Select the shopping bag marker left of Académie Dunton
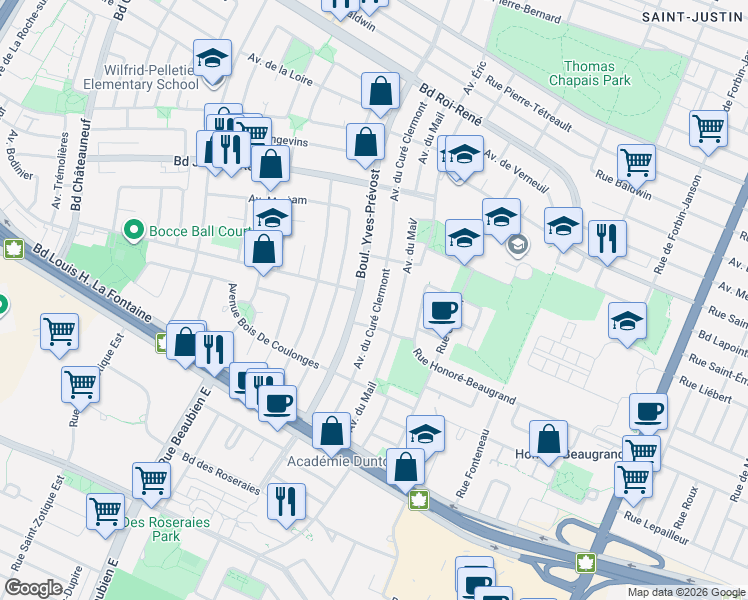 (x=332, y=433)
